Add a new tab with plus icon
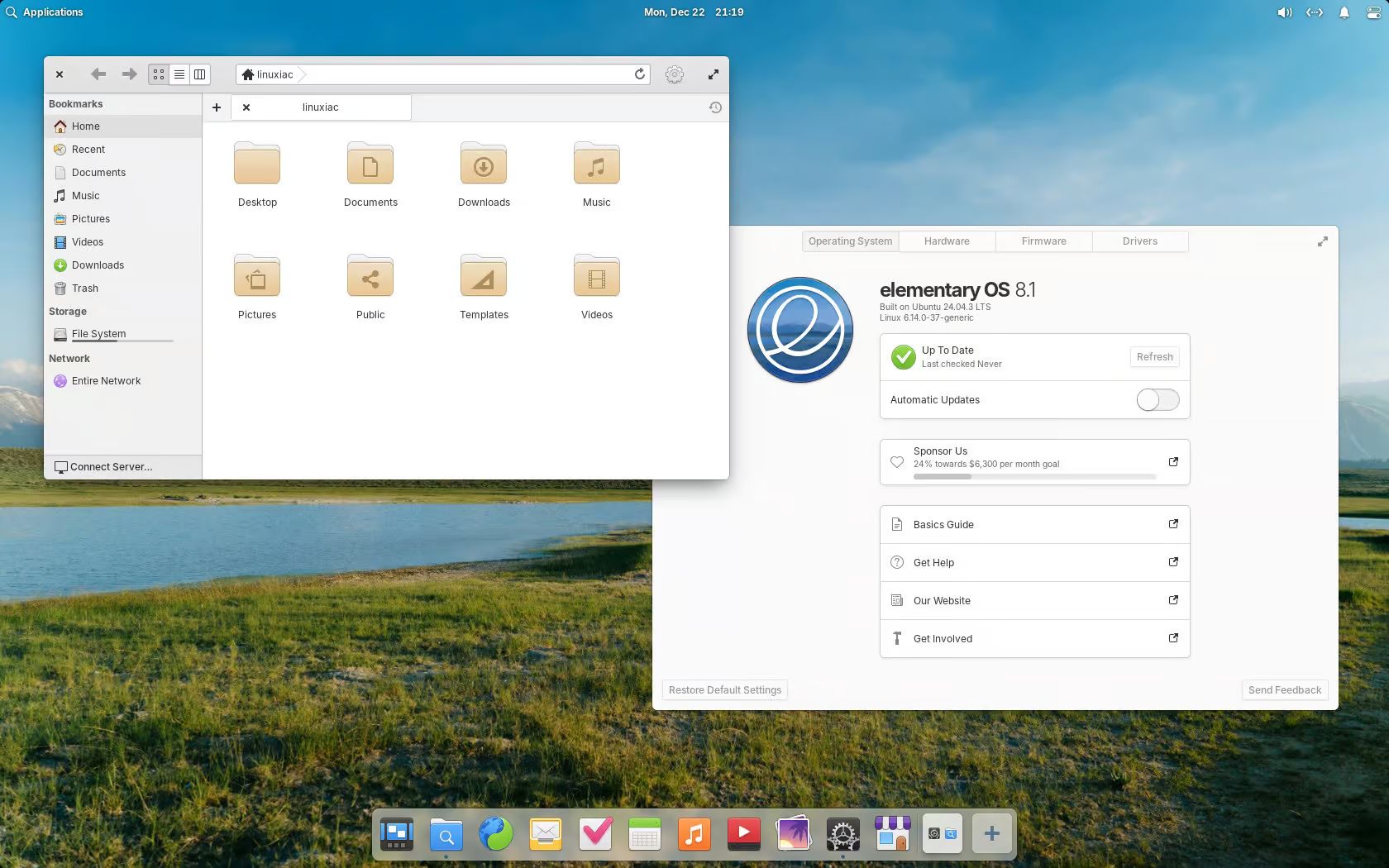Image resolution: width=1389 pixels, height=868 pixels. tap(217, 107)
